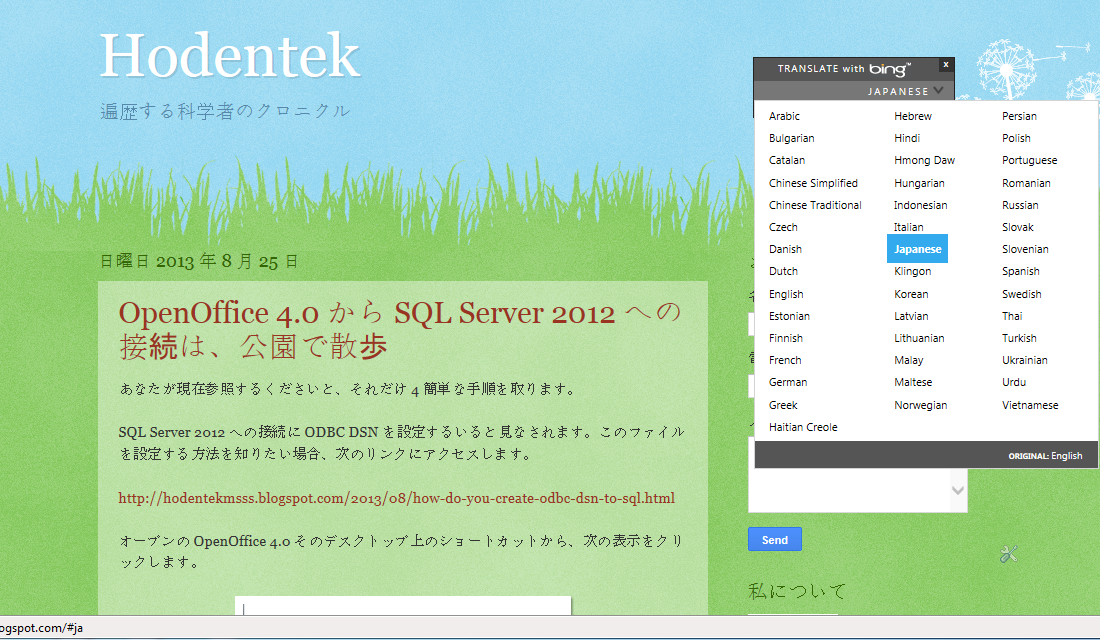This screenshot has width=1100, height=640.
Task: Pick Urdu translation option
Action: coord(1014,382)
